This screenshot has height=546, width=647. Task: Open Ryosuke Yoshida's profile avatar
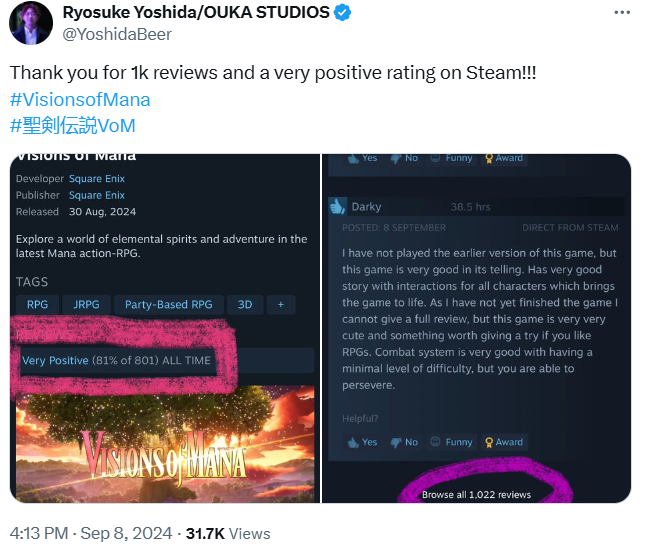[x=31, y=23]
